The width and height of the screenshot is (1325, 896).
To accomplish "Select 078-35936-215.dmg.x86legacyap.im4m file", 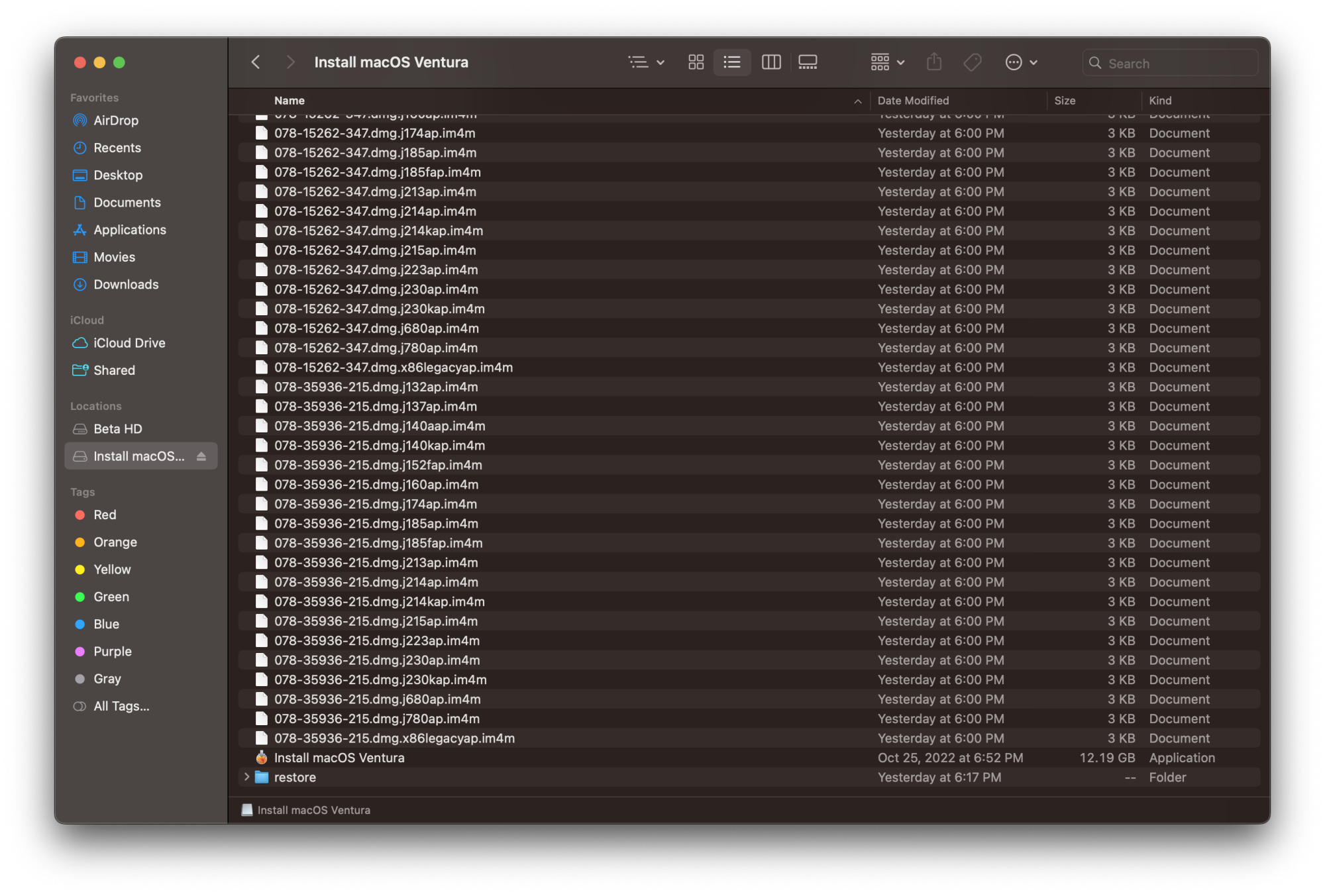I will click(749, 738).
